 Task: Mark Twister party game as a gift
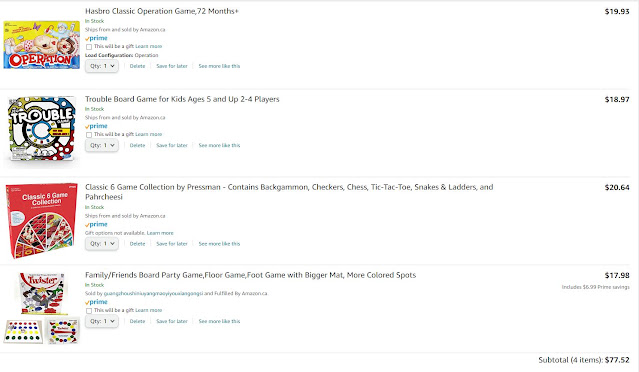click(89, 311)
